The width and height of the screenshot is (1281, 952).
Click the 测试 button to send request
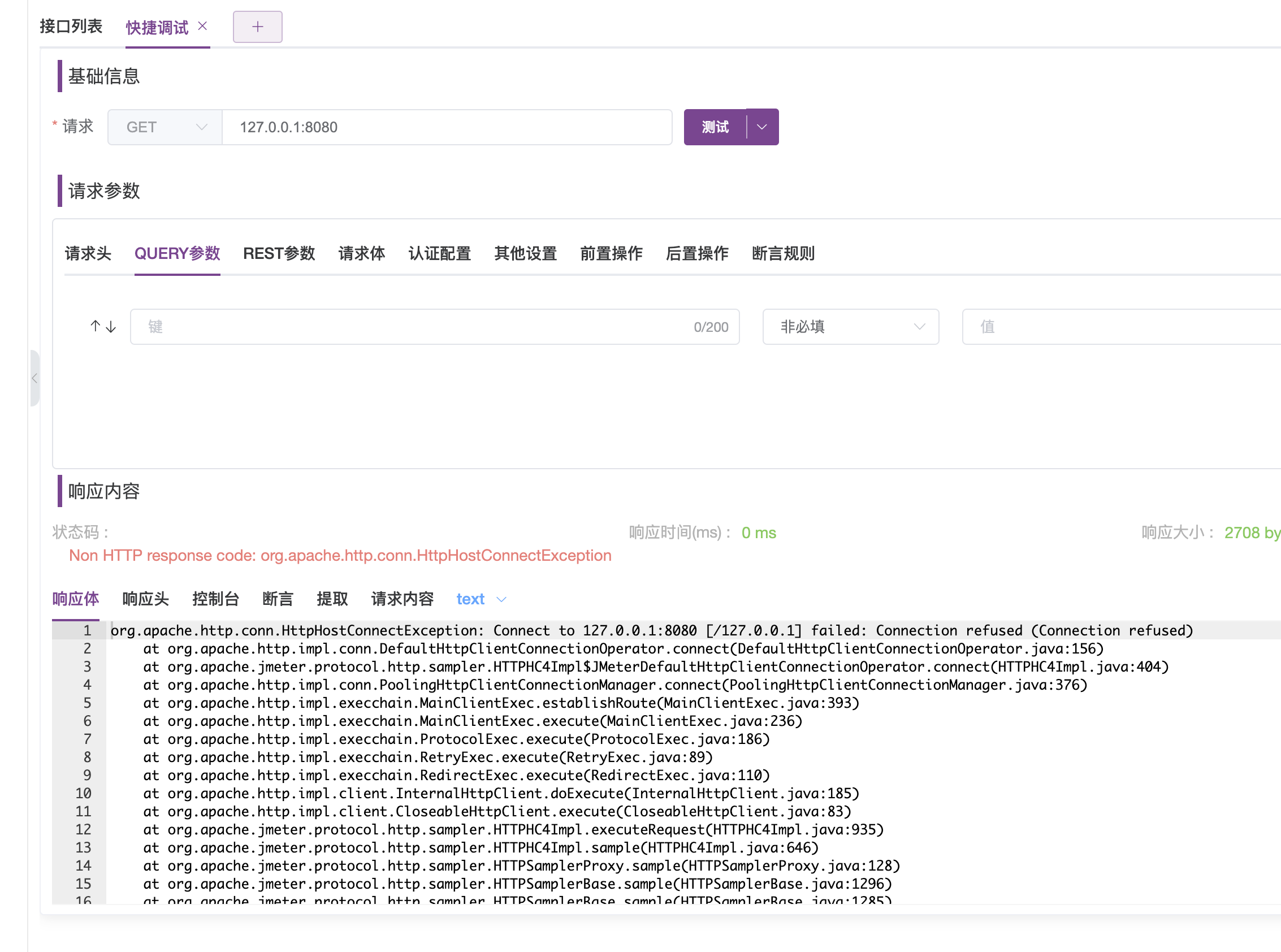pyautogui.click(x=715, y=127)
